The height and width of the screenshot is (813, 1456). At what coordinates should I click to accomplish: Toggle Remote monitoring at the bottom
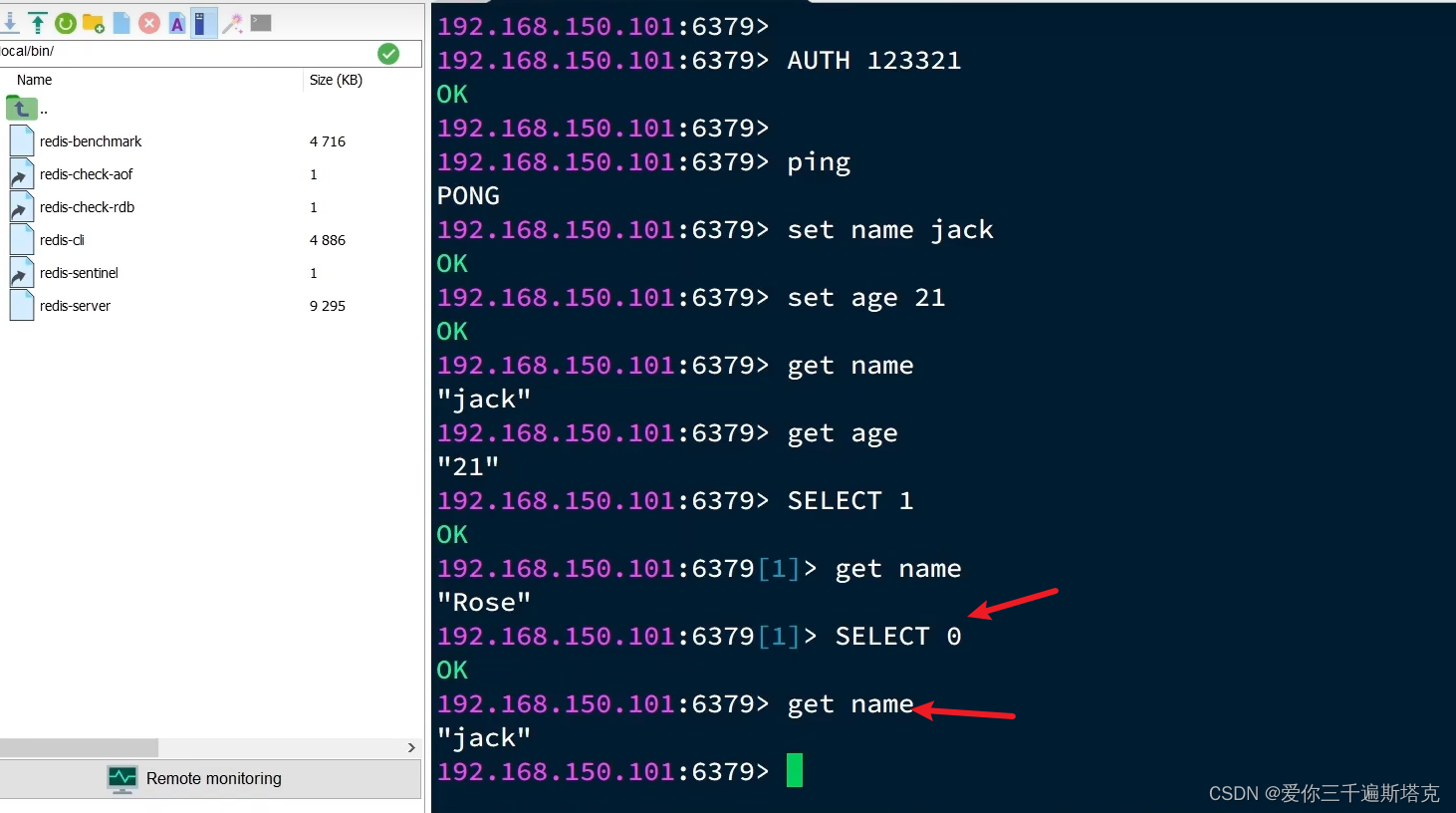(213, 779)
